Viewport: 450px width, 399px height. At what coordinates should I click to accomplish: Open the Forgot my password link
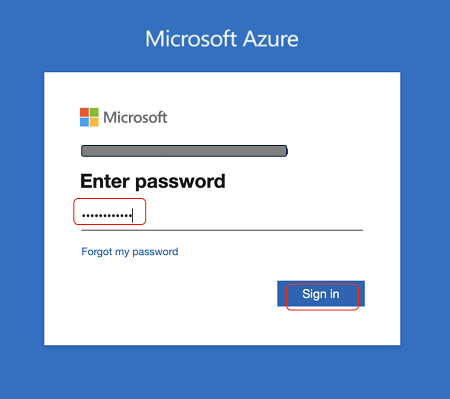tap(130, 252)
